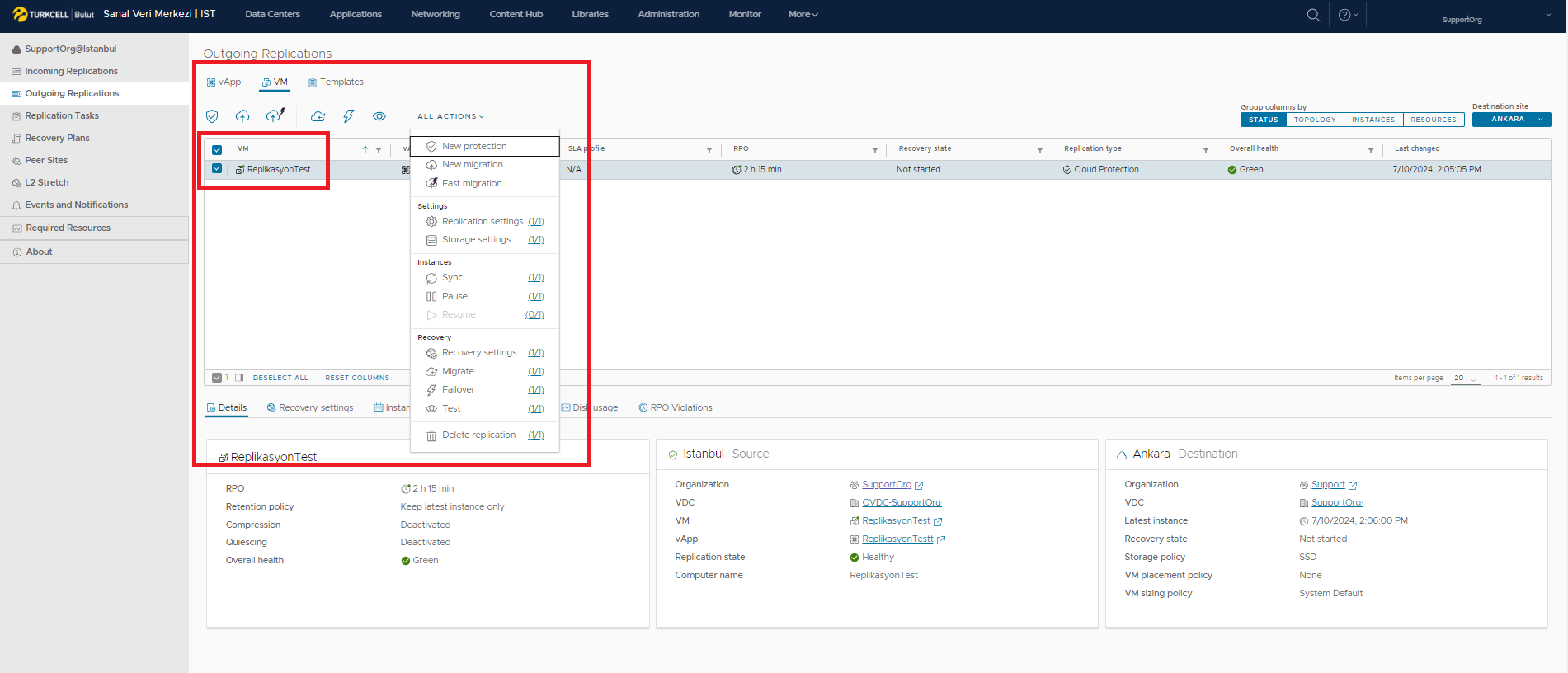Open ReplikasyonTest VM external link icon
Screen dimensions: 1568x673
pyautogui.click(x=938, y=522)
